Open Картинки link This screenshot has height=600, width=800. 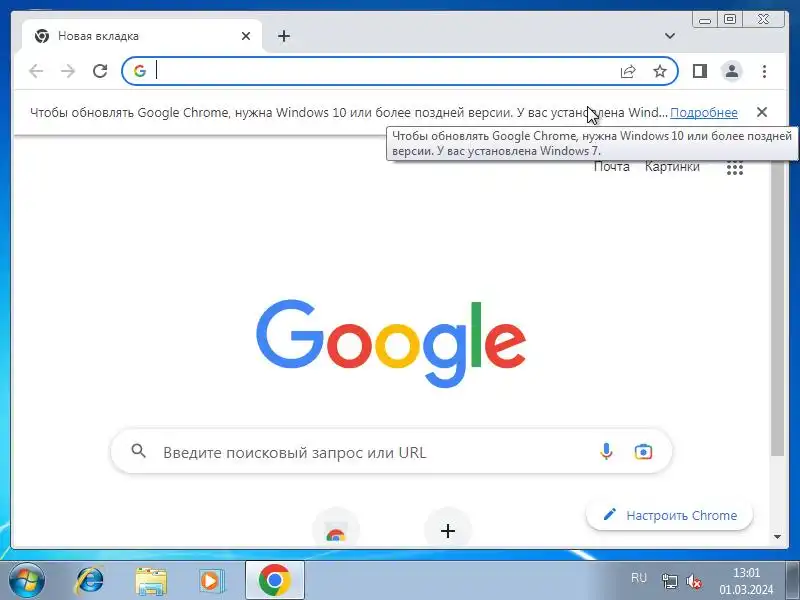(672, 167)
